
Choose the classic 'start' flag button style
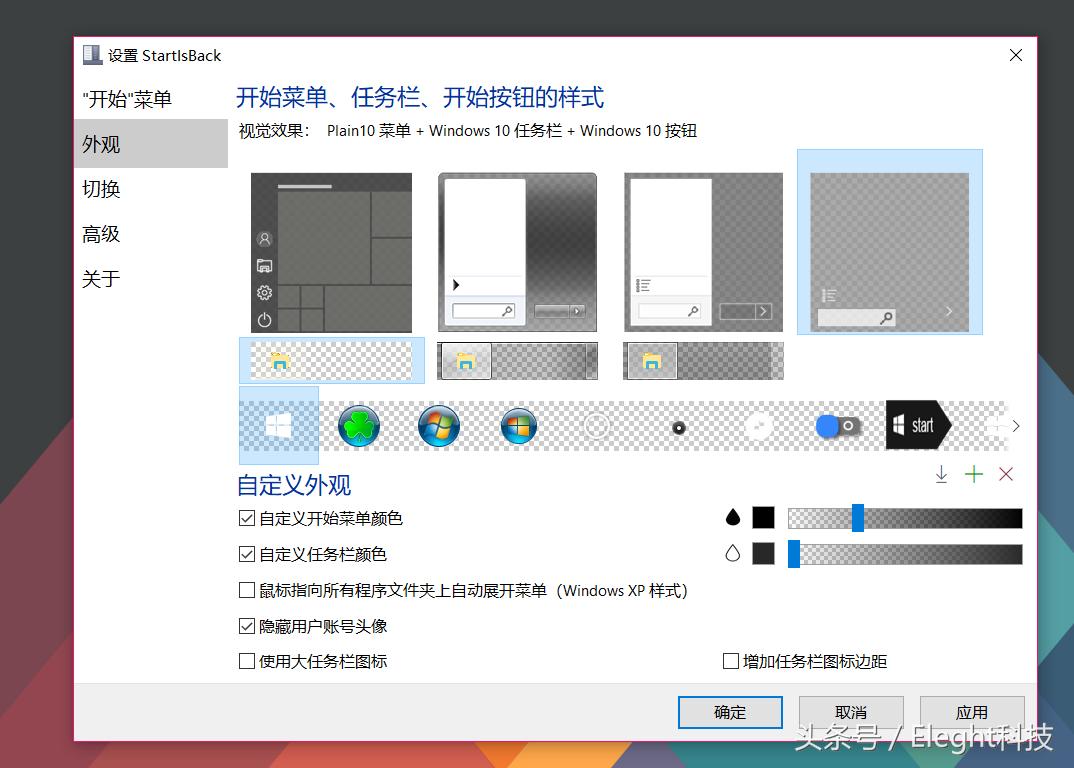click(x=918, y=425)
